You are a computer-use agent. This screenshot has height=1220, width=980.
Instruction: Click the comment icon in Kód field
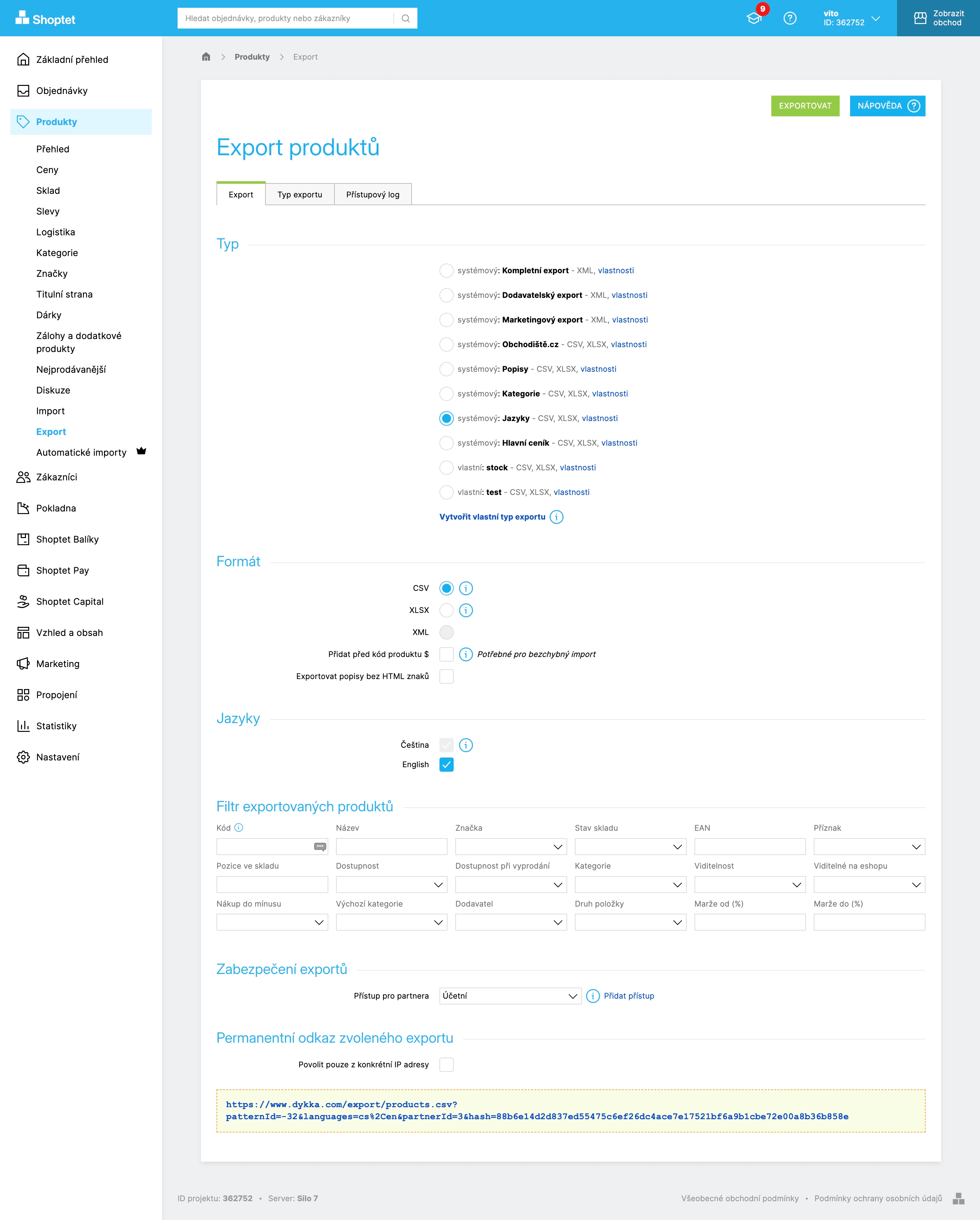(320, 847)
